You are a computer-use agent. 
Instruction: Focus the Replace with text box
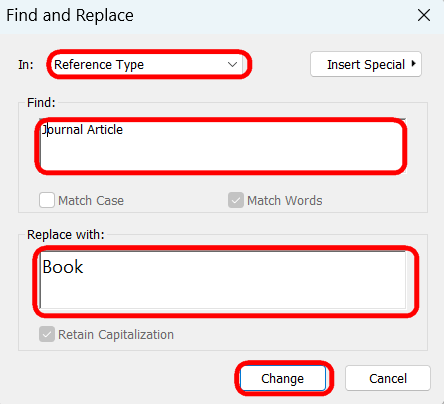(x=223, y=280)
